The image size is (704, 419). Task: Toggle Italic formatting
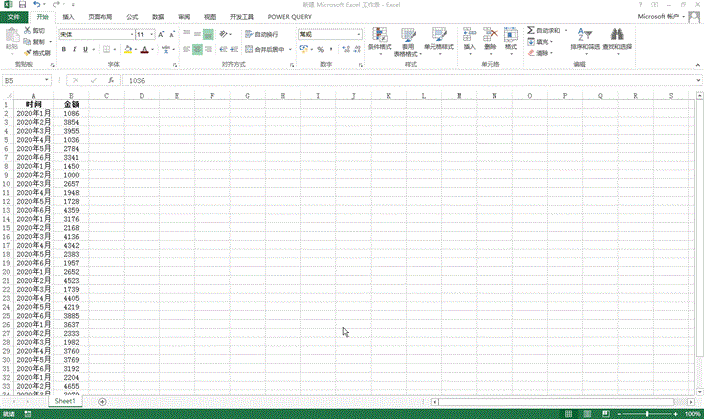coord(73,49)
